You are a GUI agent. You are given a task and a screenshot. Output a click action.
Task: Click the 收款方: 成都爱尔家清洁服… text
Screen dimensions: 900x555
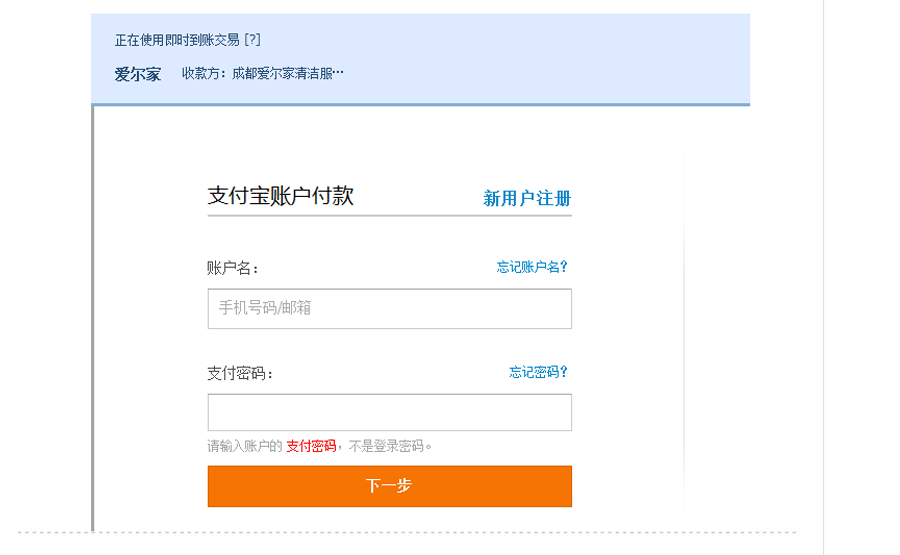pyautogui.click(x=263, y=73)
